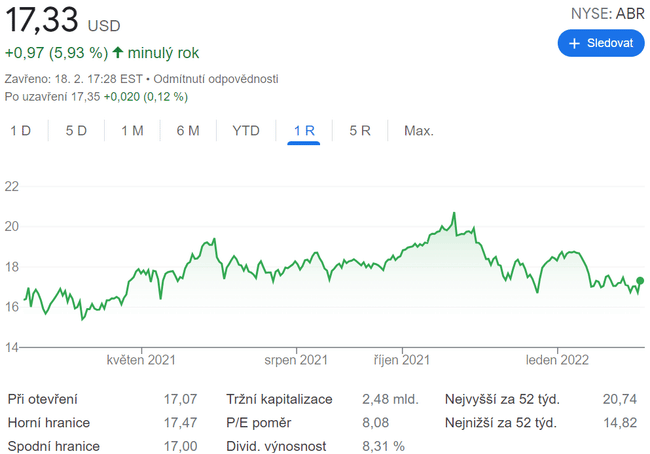Click the current price dot on chart
650x454 pixels.
point(640,281)
